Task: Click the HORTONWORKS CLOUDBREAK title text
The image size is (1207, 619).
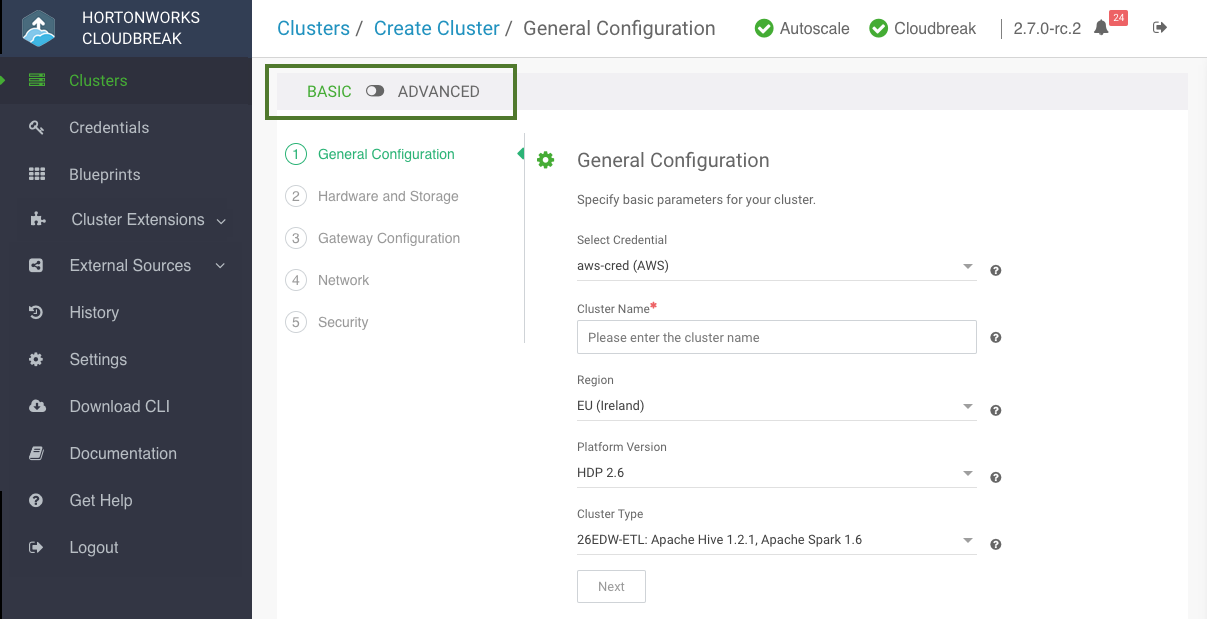Action: click(x=141, y=28)
